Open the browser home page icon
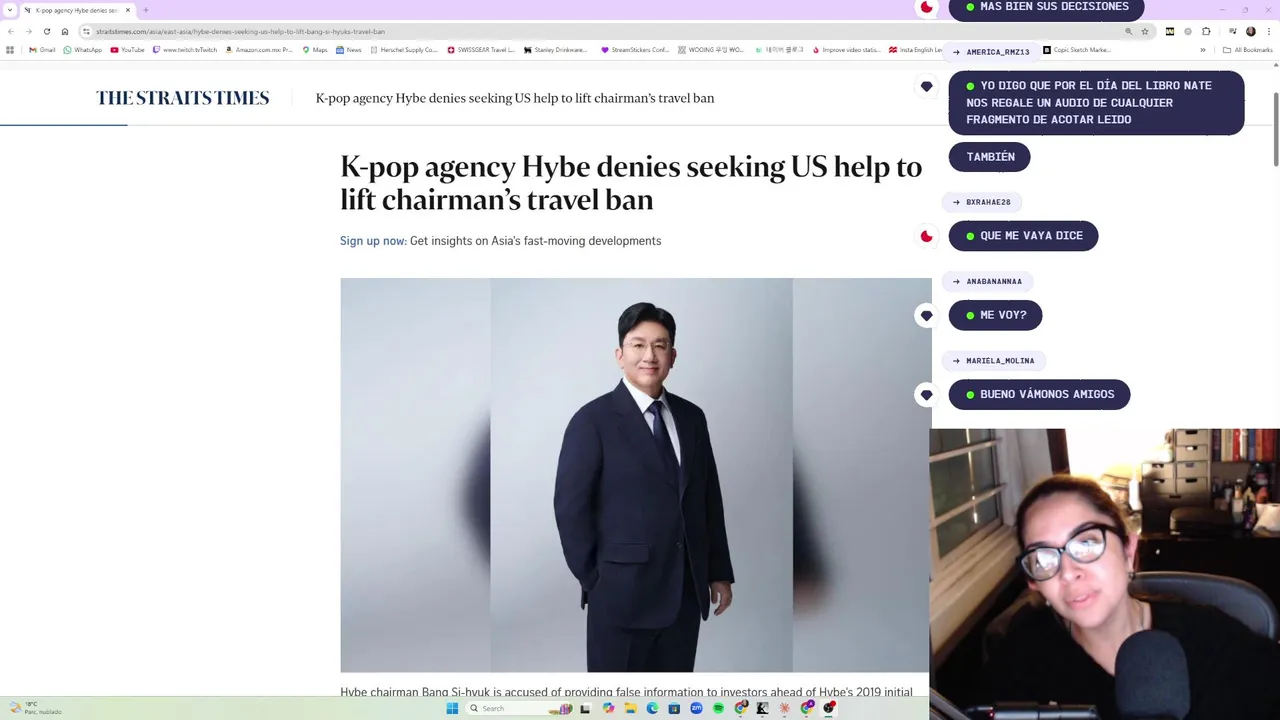1280x720 pixels. coord(65,31)
